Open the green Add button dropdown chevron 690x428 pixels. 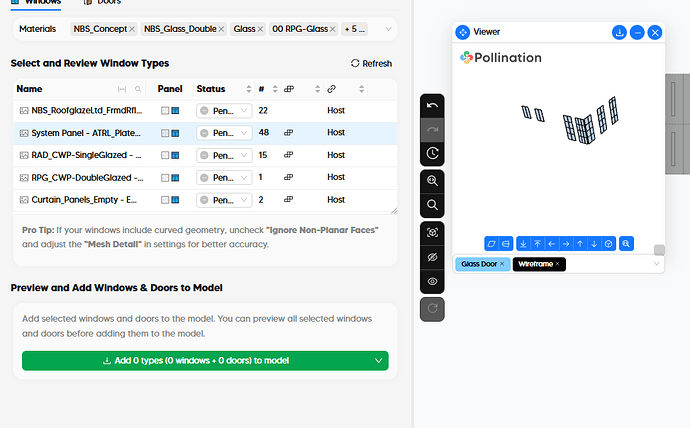pyautogui.click(x=378, y=361)
